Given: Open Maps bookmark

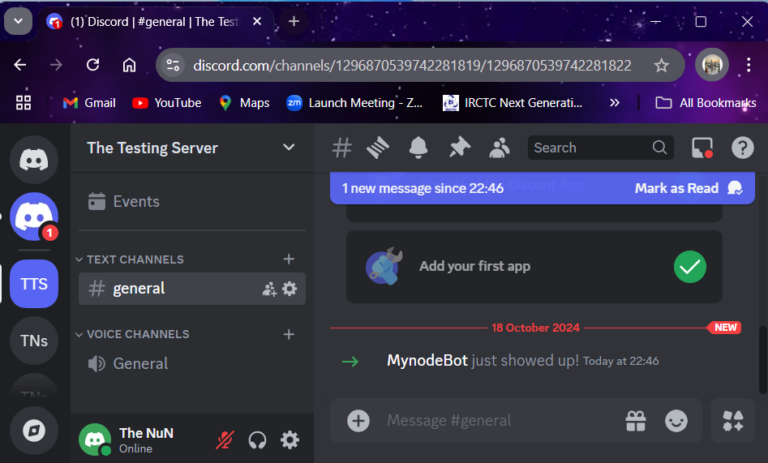Looking at the screenshot, I should click(244, 103).
